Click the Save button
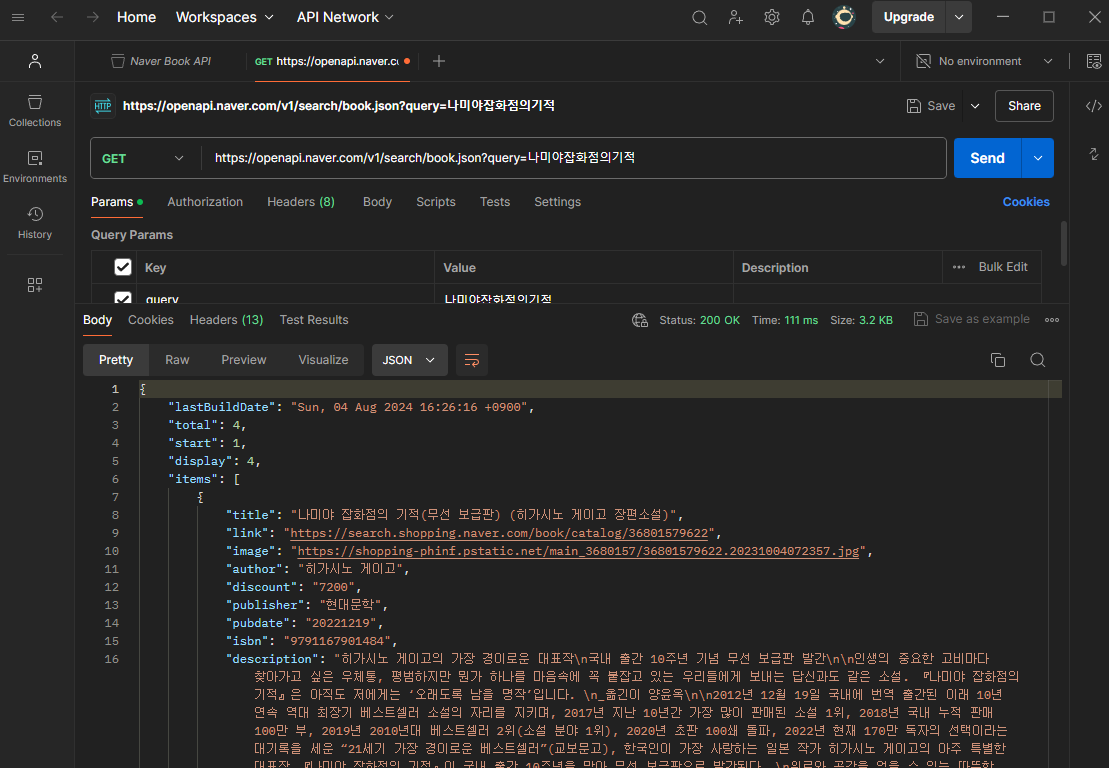Screen dimensions: 1109x768 click(x=931, y=106)
